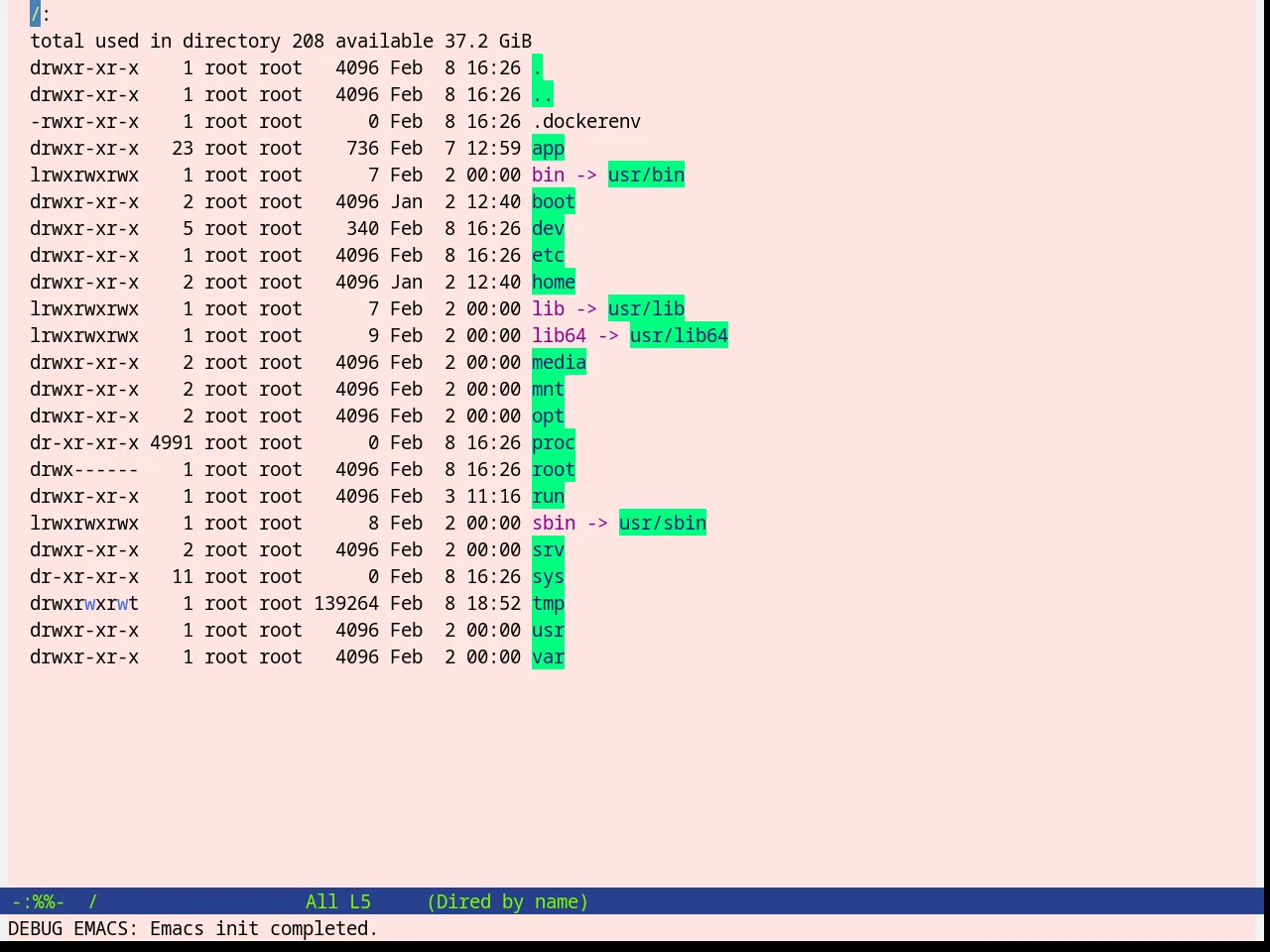Open the mnt directory entry
Viewport: 1270px width, 952px height.
(548, 390)
